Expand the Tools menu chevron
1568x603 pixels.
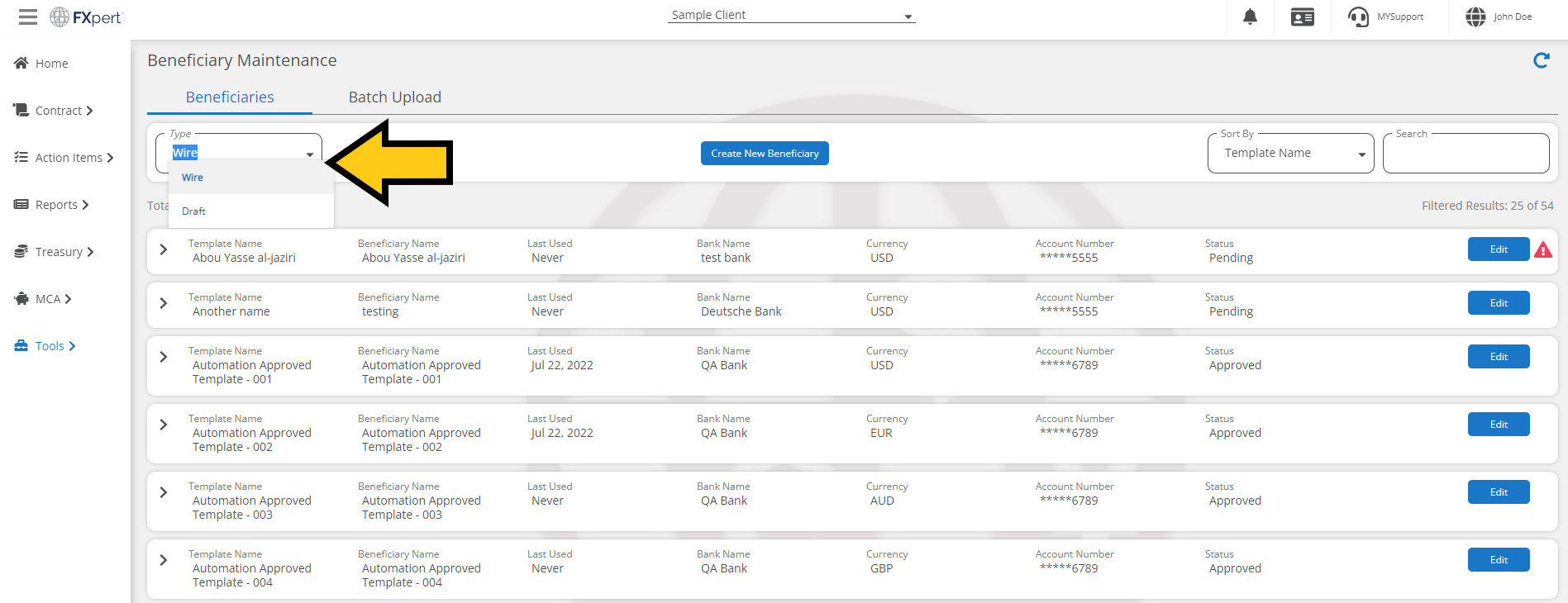click(72, 346)
